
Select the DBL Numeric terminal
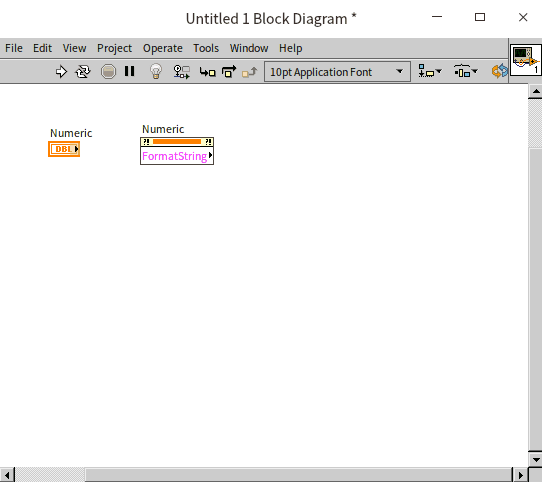[x=64, y=149]
